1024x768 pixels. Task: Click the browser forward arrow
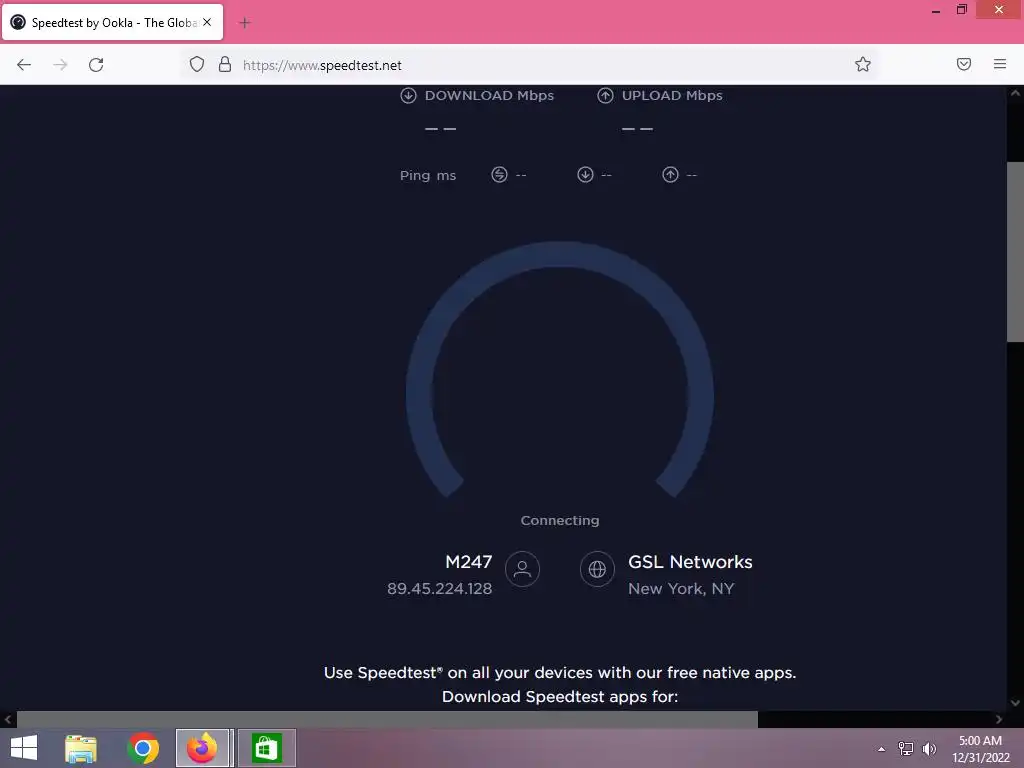tap(60, 65)
